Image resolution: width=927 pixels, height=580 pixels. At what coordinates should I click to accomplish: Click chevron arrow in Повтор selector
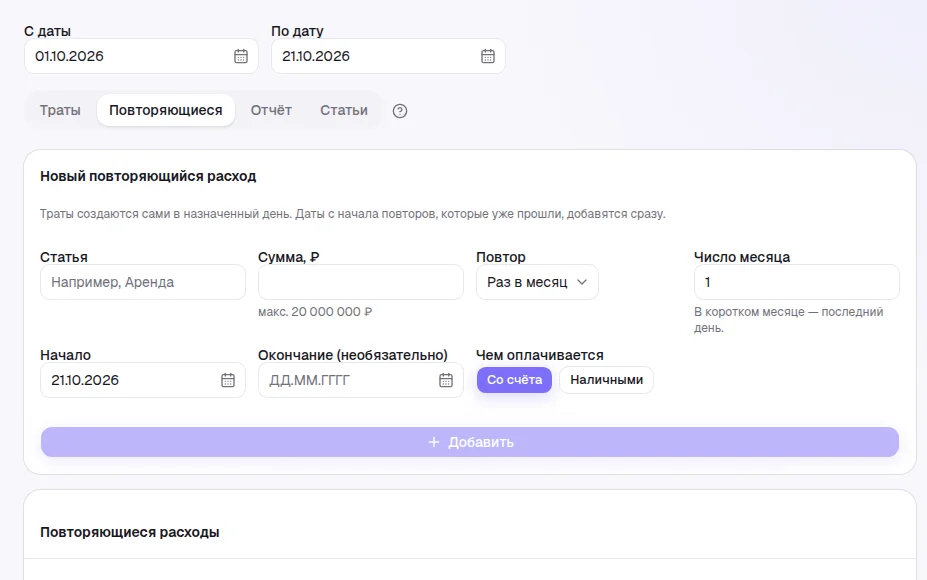coord(582,282)
